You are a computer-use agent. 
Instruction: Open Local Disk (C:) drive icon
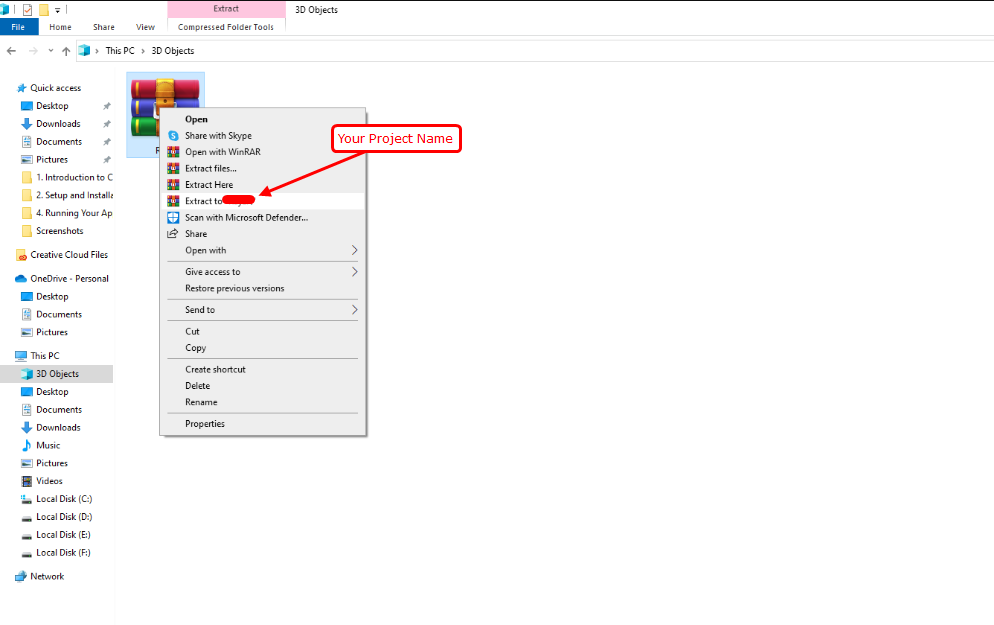(x=27, y=499)
